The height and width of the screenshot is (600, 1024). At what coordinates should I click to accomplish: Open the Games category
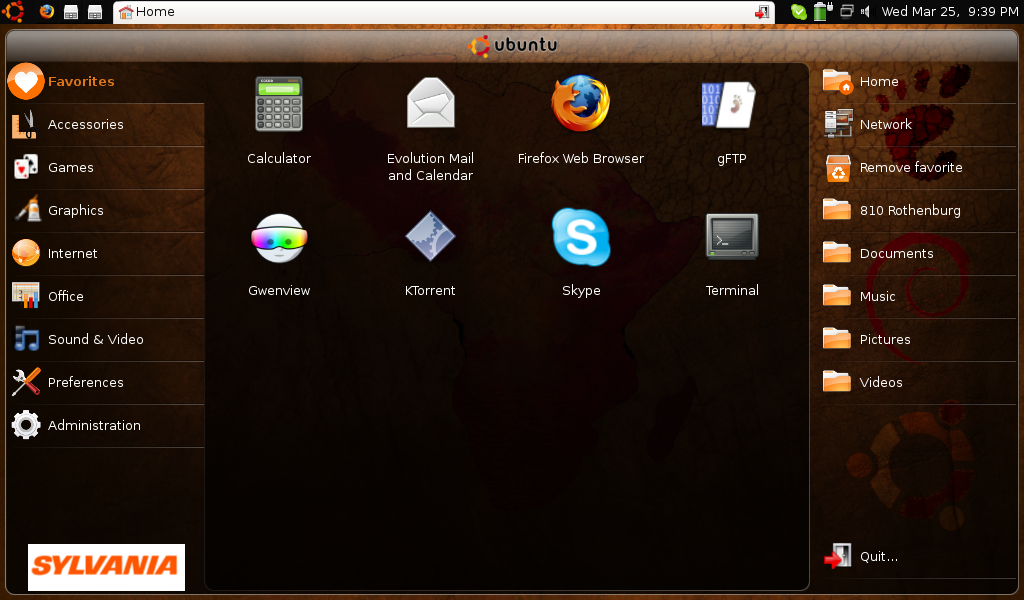[x=106, y=168]
